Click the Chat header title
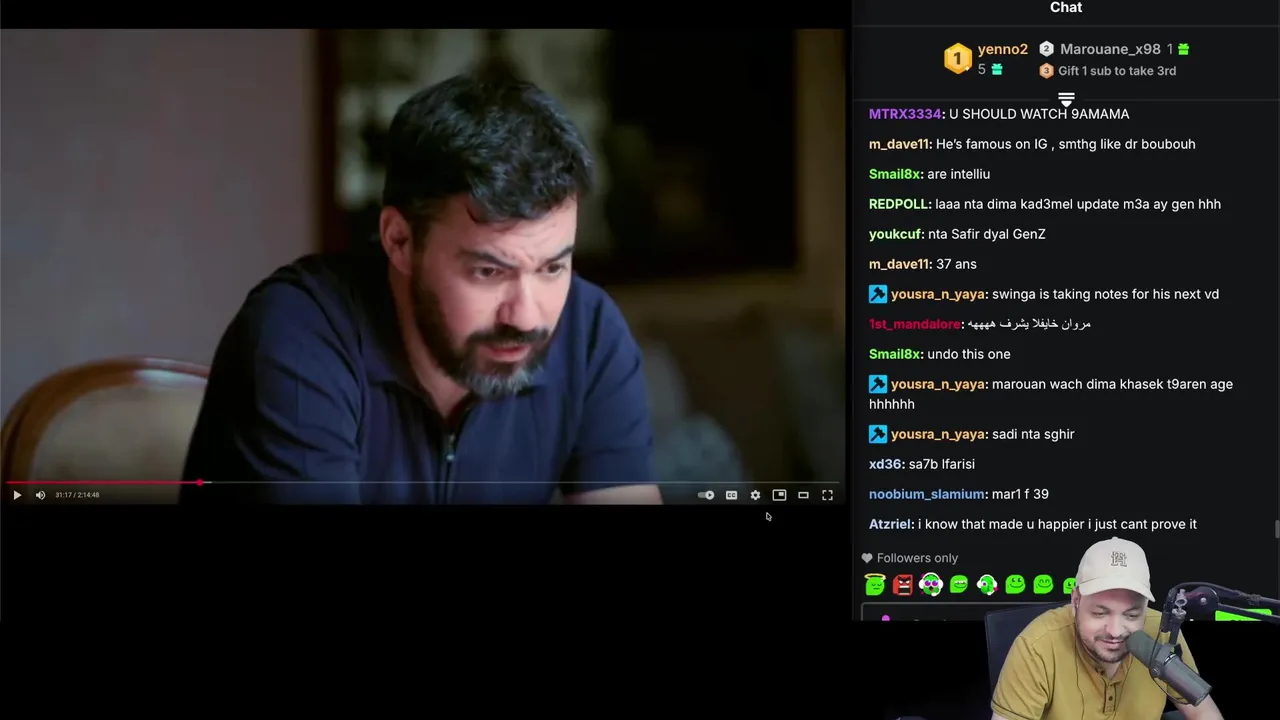The image size is (1280, 720). click(1066, 8)
